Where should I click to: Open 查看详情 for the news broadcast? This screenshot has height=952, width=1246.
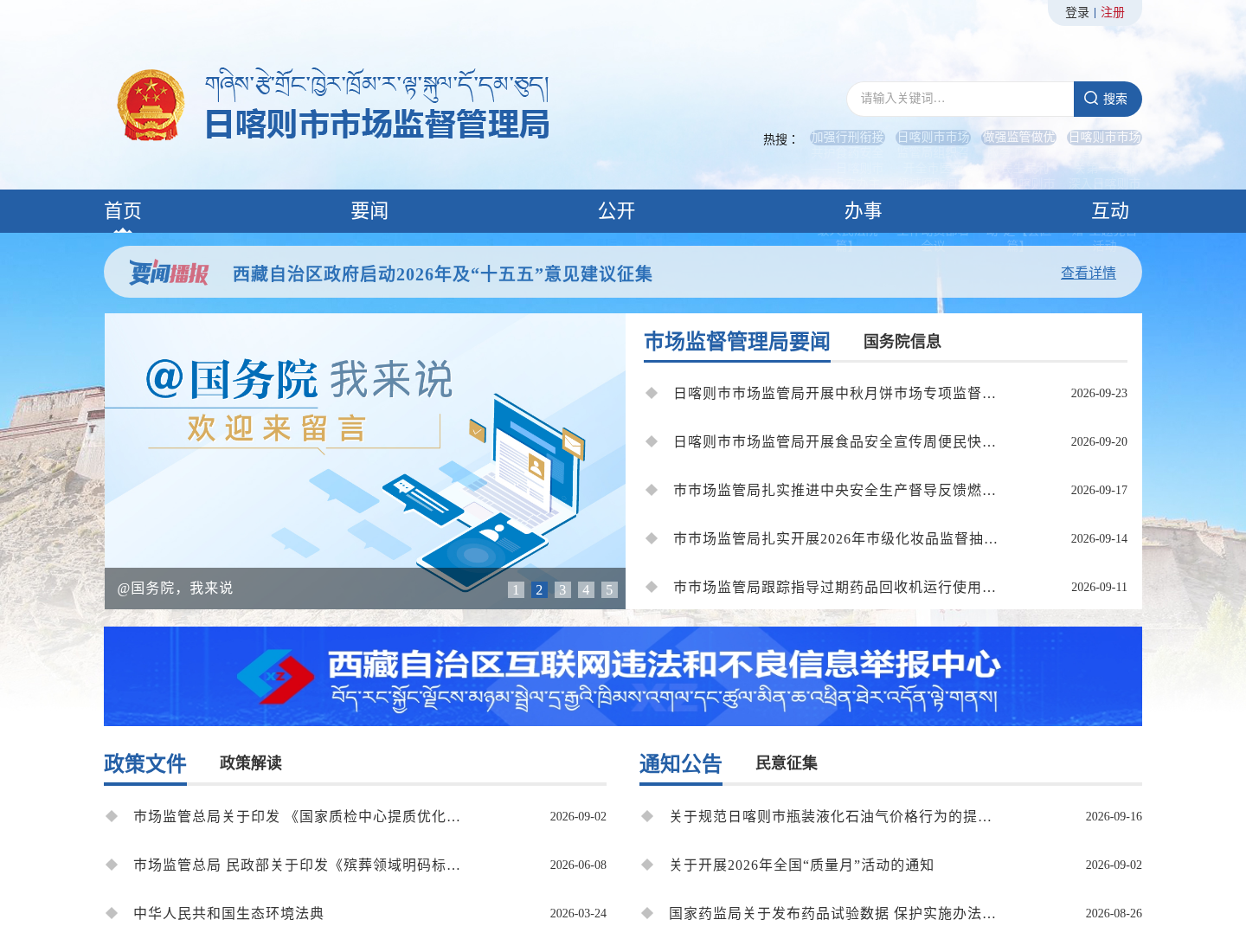pyautogui.click(x=1089, y=273)
